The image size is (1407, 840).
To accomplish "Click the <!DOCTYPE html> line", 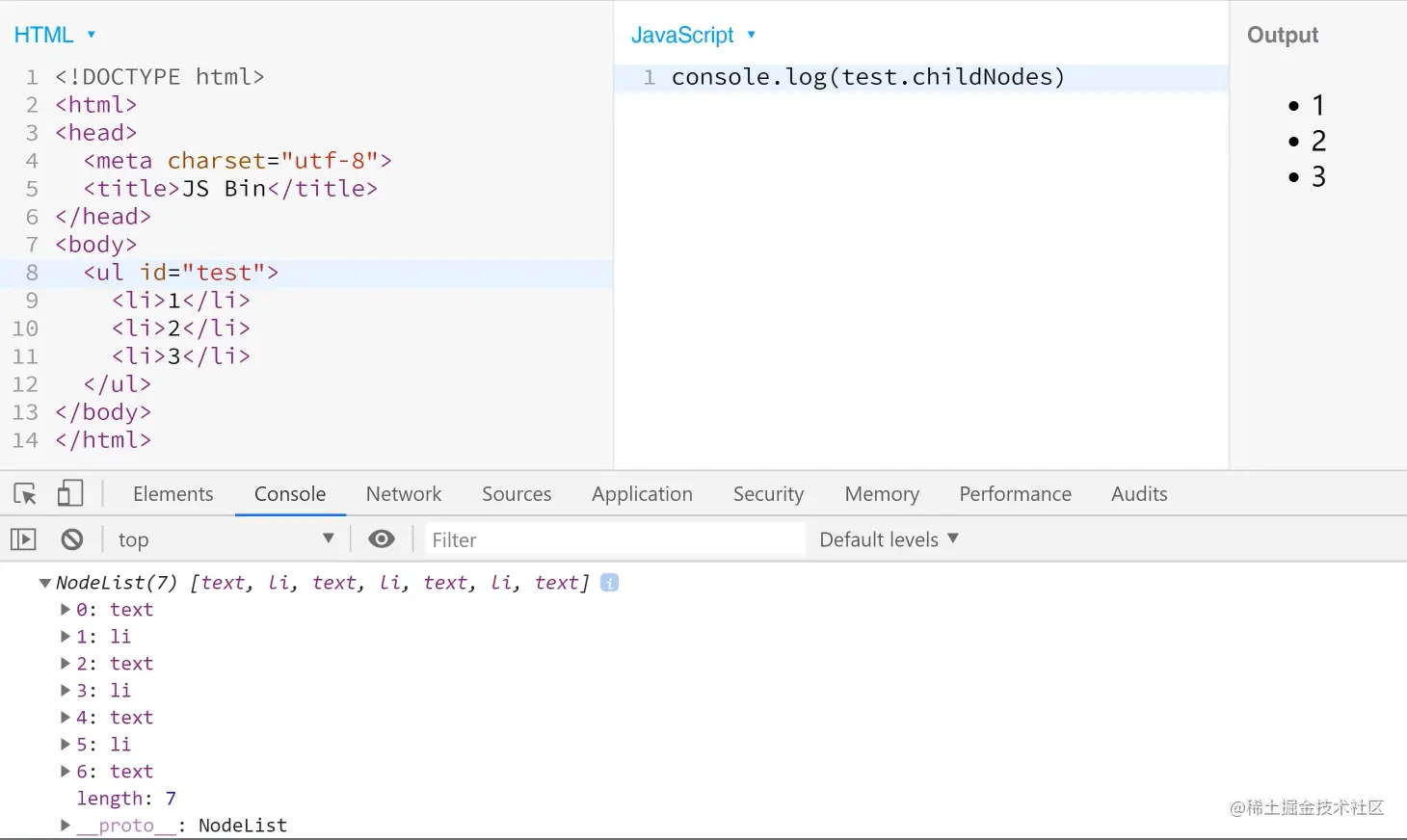I will click(x=159, y=77).
